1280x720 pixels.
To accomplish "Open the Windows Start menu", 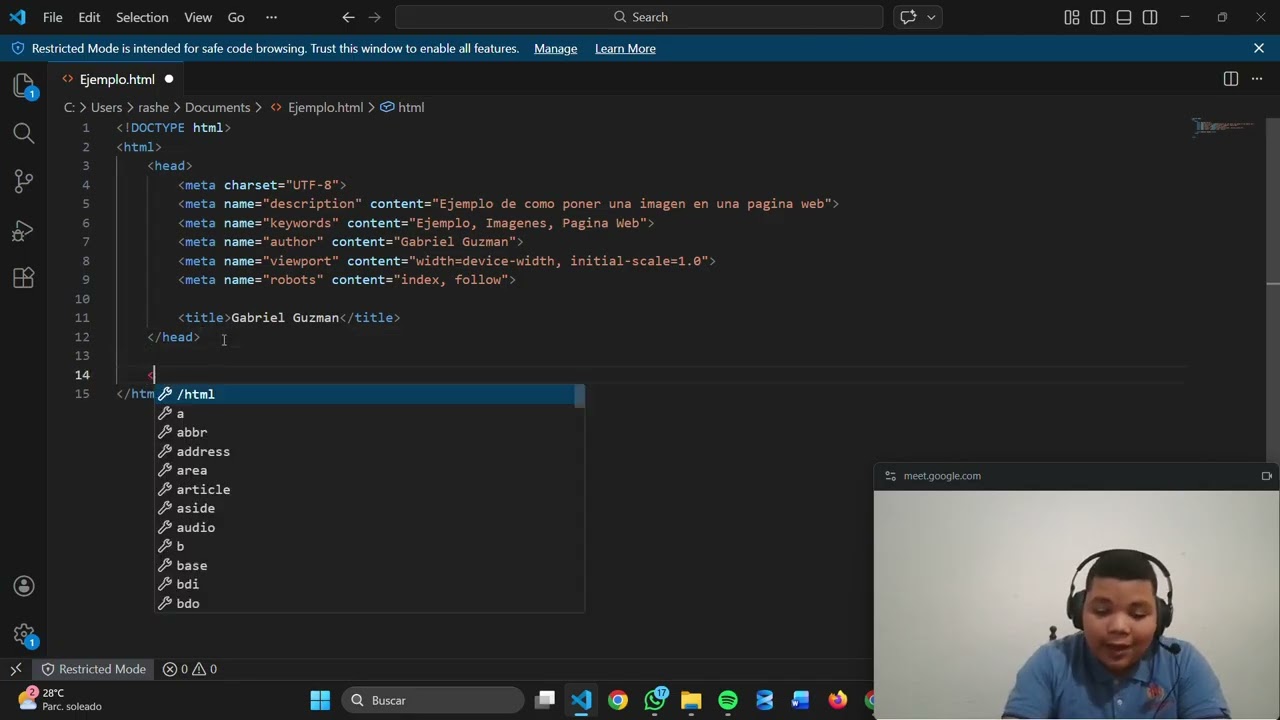I will click(x=320, y=700).
